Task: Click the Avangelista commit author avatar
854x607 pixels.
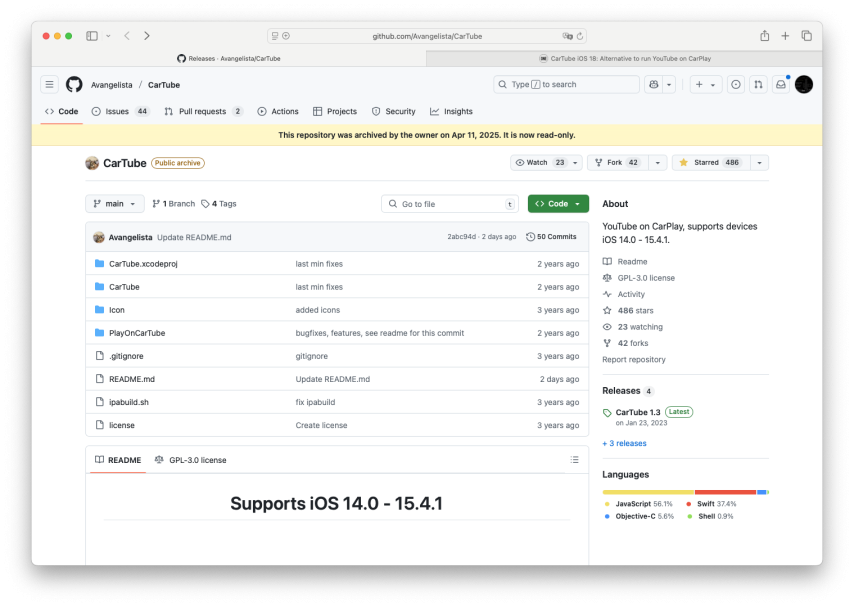Action: [99, 237]
